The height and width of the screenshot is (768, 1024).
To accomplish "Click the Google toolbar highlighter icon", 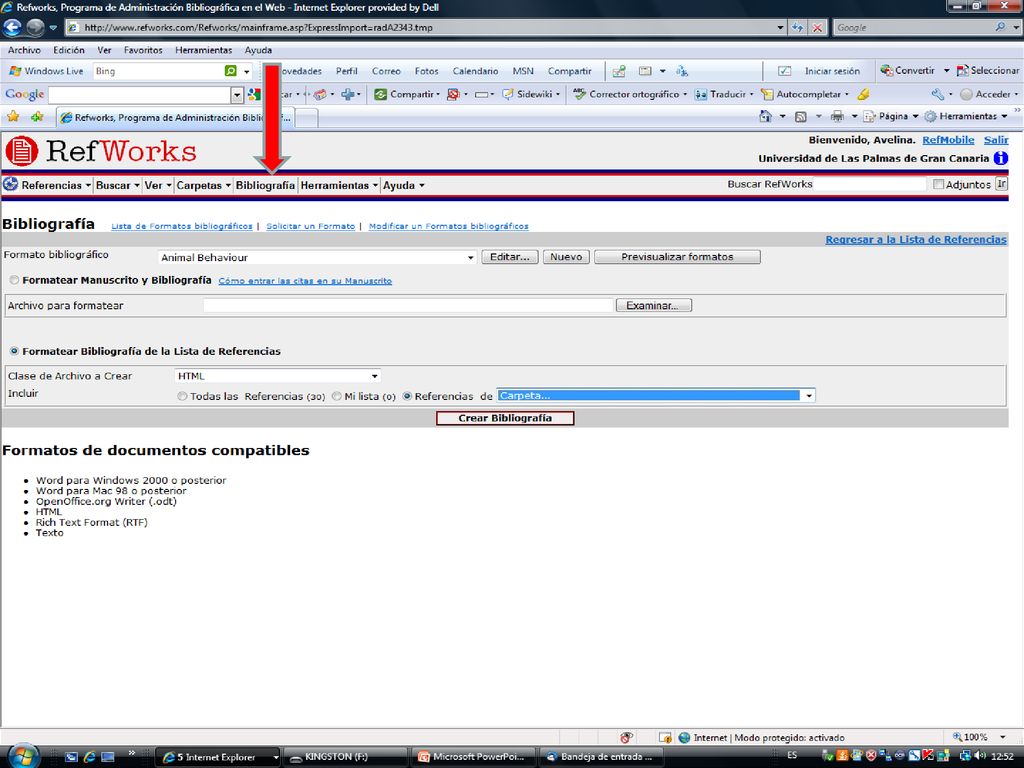I will pos(863,94).
